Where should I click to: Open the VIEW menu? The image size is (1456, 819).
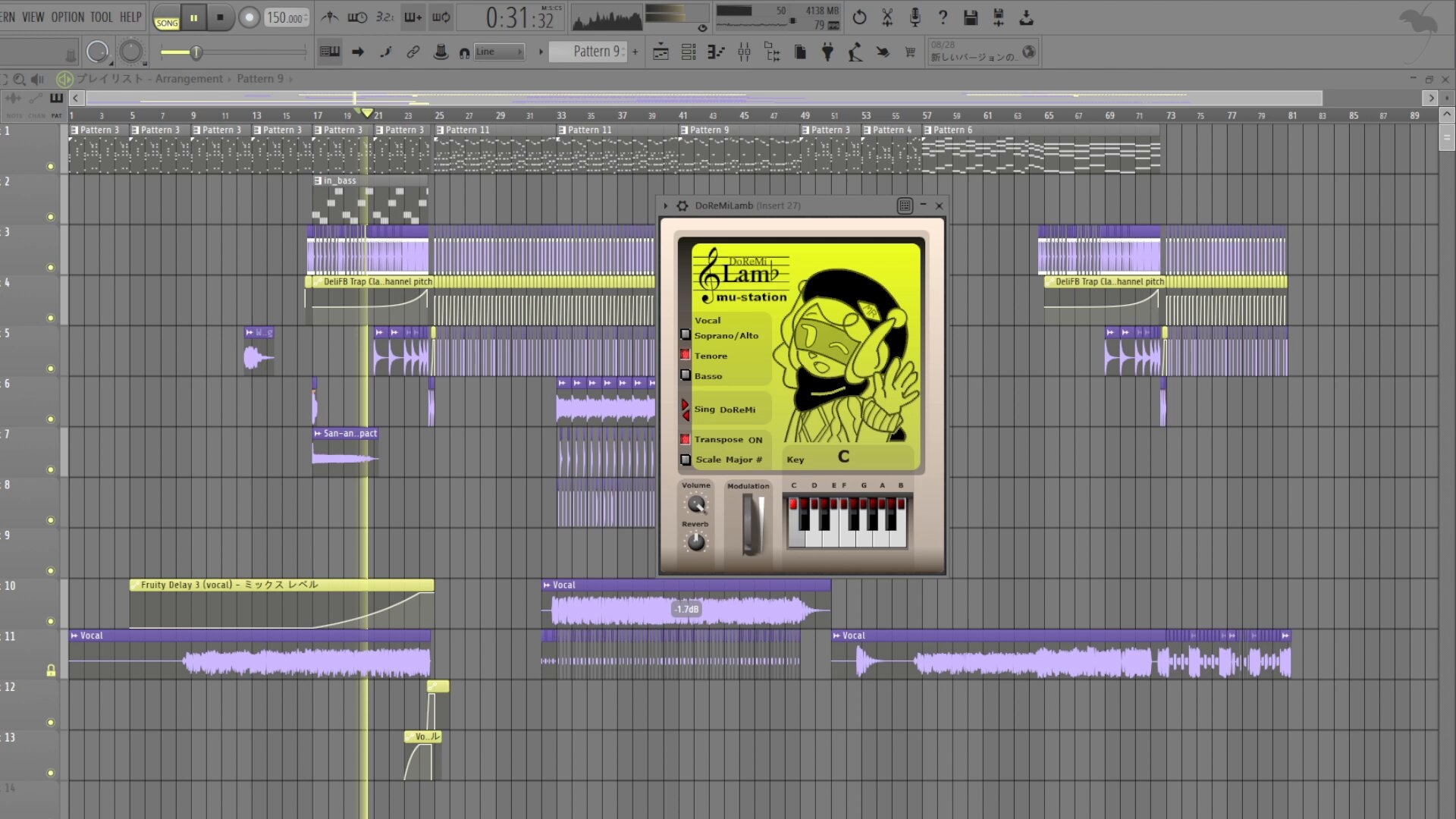[33, 17]
